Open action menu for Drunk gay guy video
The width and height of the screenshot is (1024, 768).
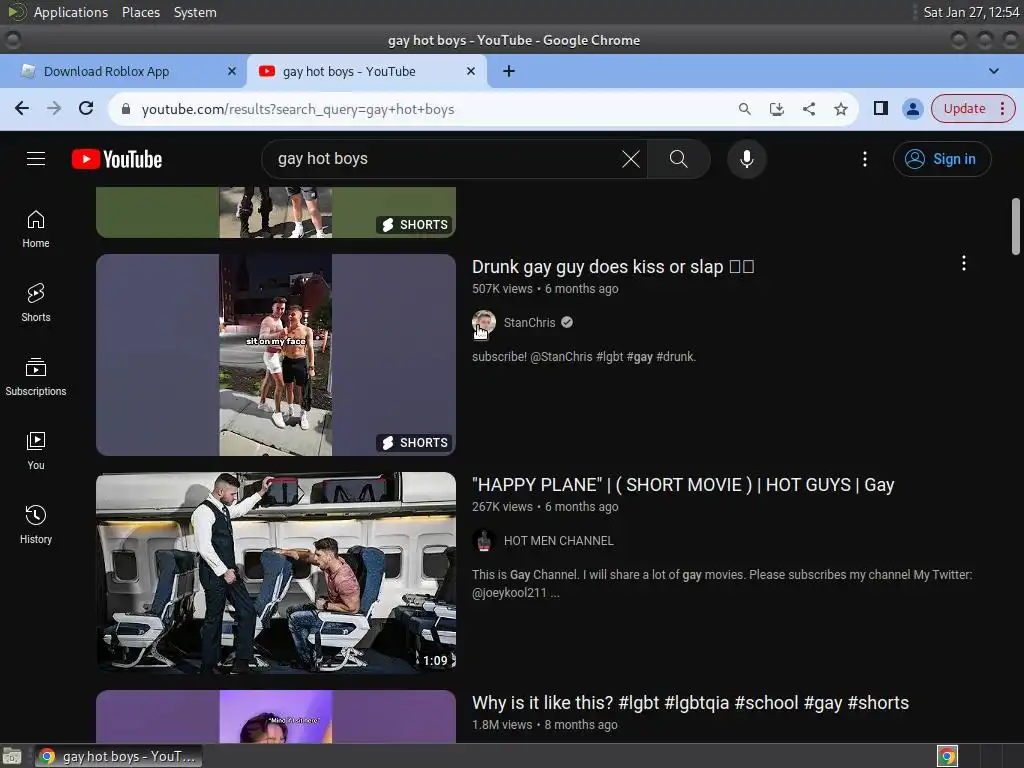point(964,263)
